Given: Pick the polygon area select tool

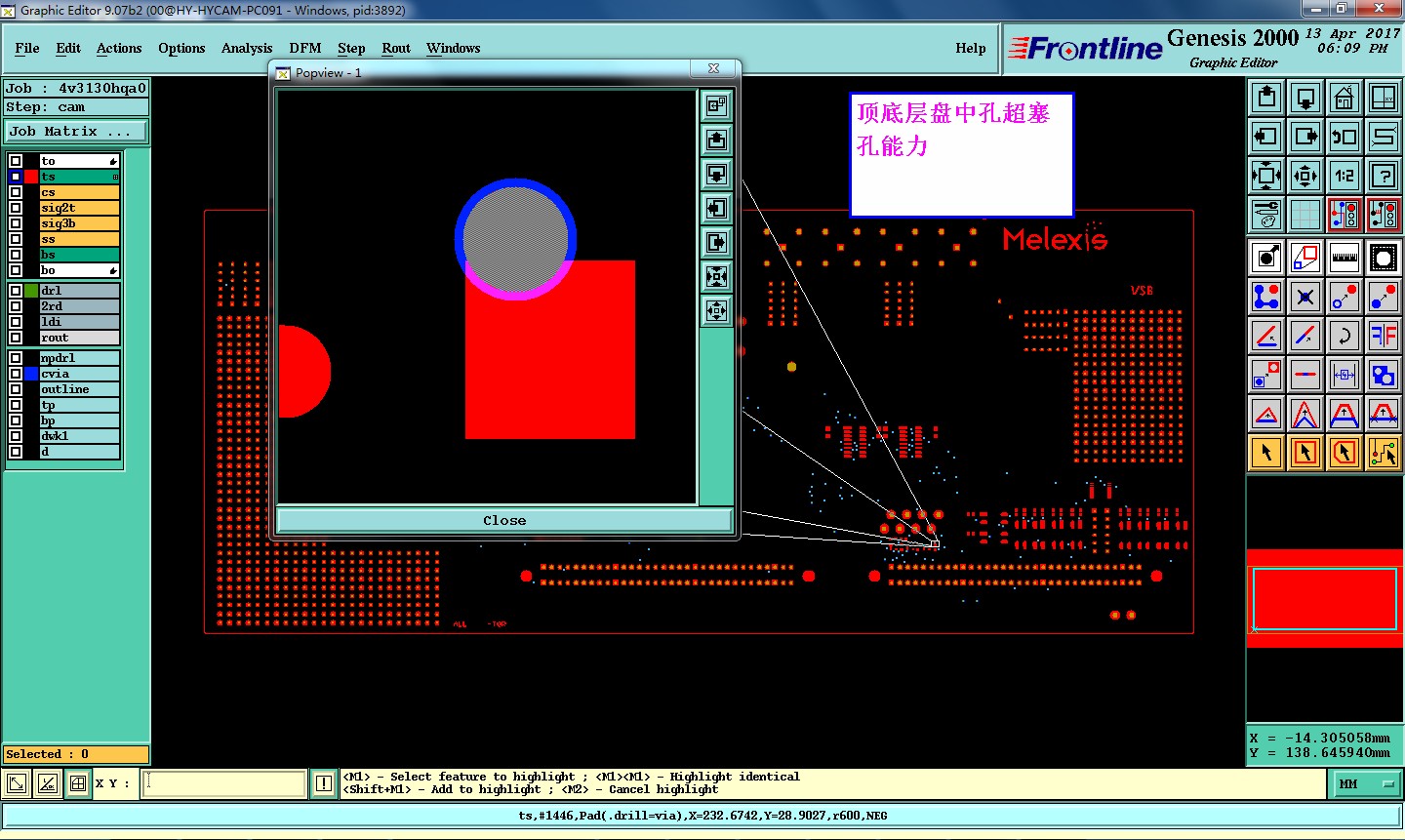Looking at the screenshot, I should click(x=1345, y=453).
